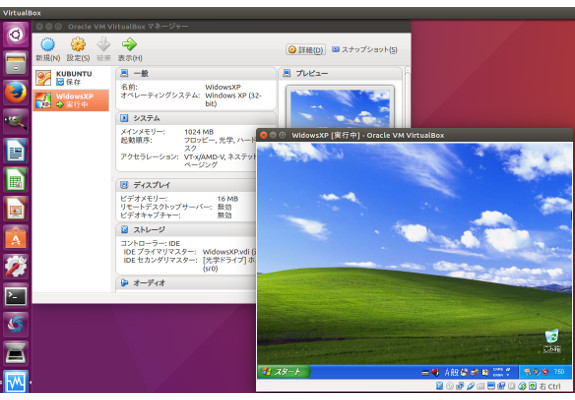
Task: Open the オーディオ audio section header
Action: point(187,283)
